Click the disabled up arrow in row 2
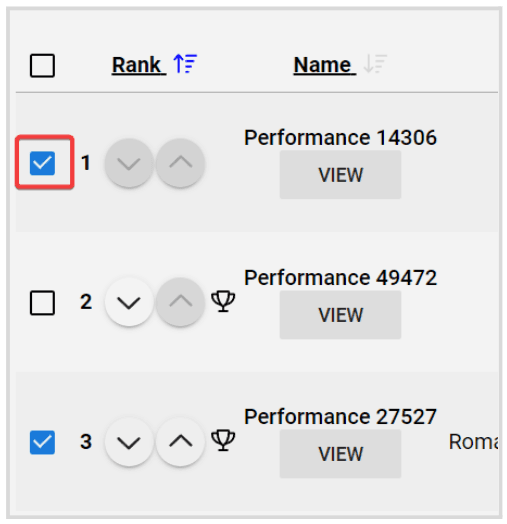 pos(180,302)
